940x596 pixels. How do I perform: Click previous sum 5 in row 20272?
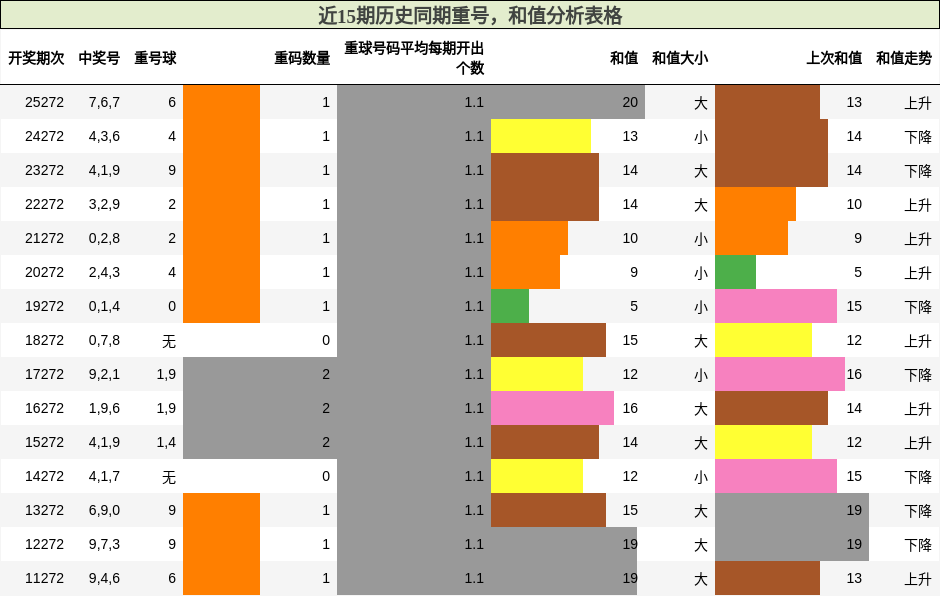pos(858,272)
